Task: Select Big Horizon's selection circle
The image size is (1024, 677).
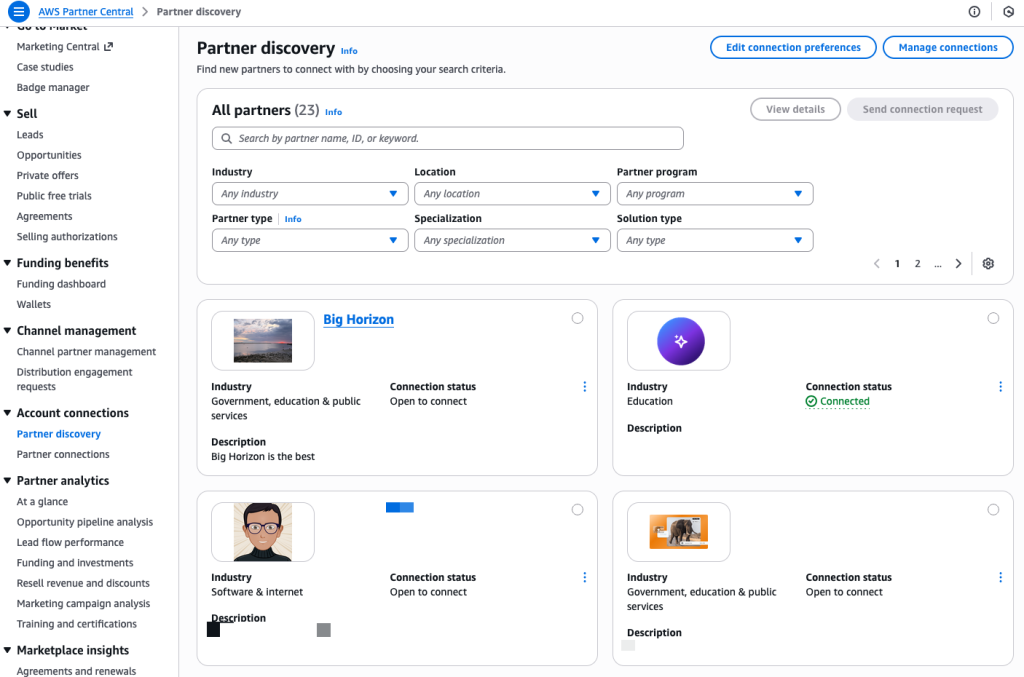Action: [x=577, y=318]
